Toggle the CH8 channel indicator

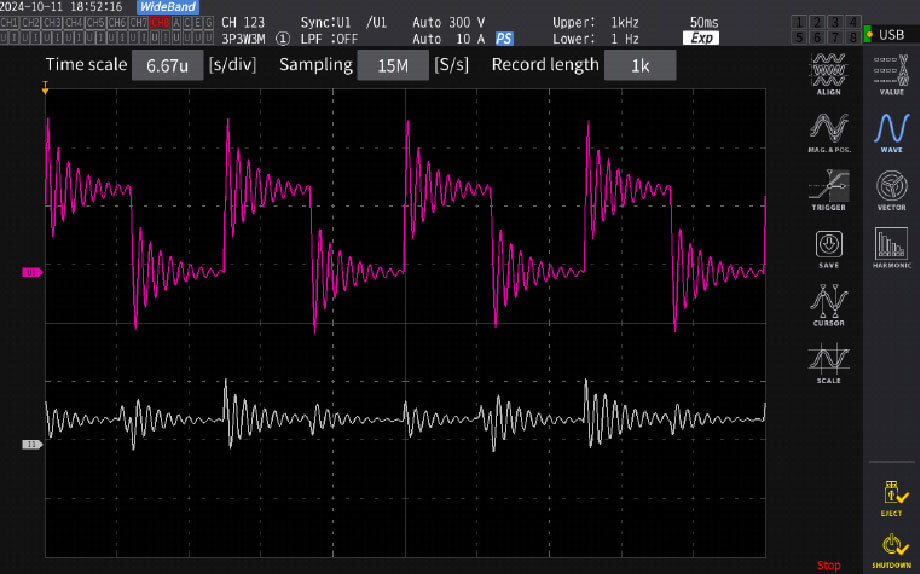[x=160, y=23]
